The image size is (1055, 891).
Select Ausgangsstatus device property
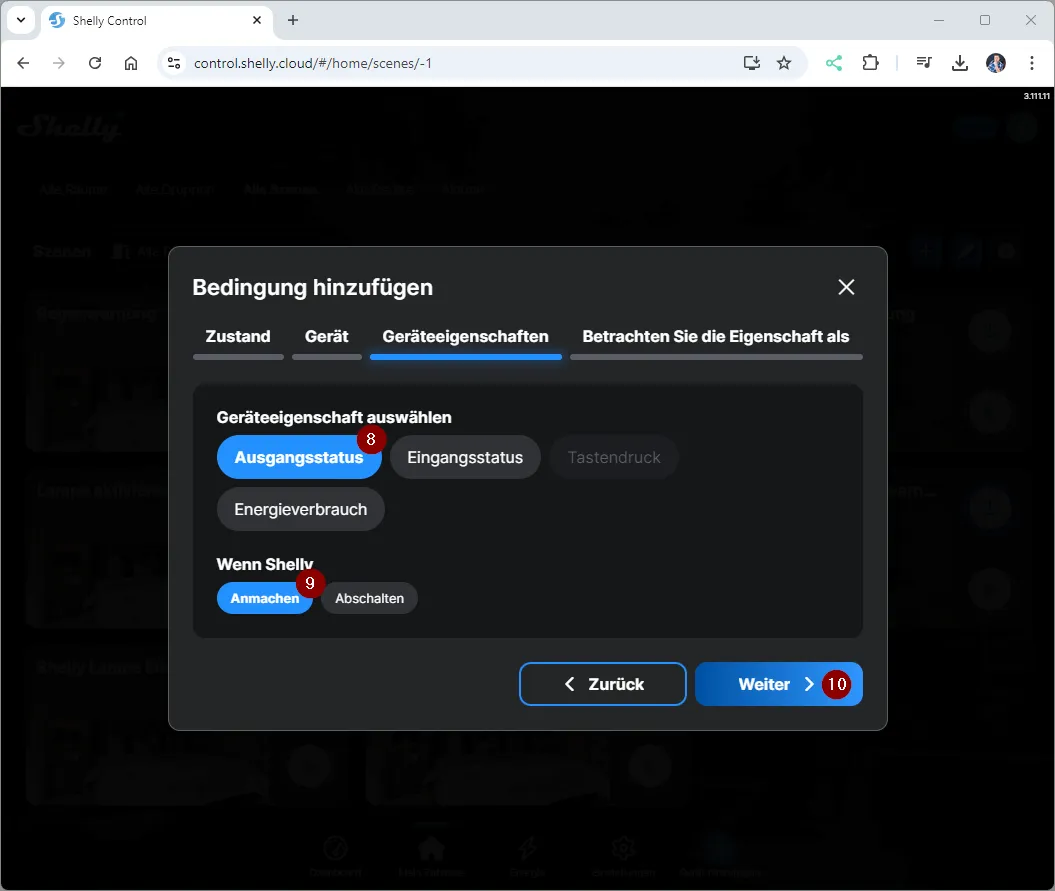pos(298,458)
